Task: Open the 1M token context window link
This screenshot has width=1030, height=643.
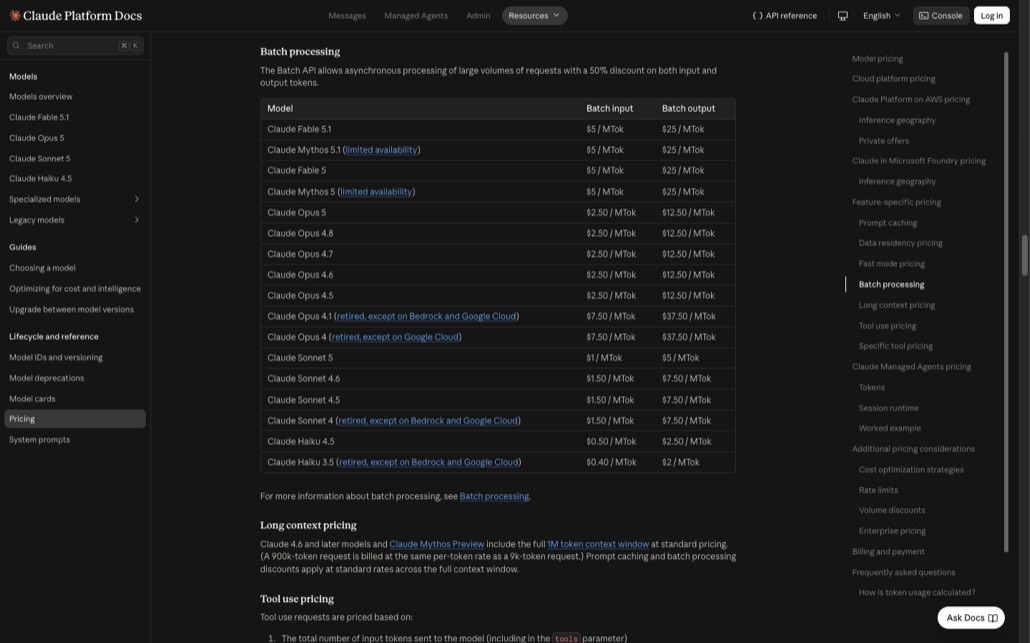Action: [598, 544]
